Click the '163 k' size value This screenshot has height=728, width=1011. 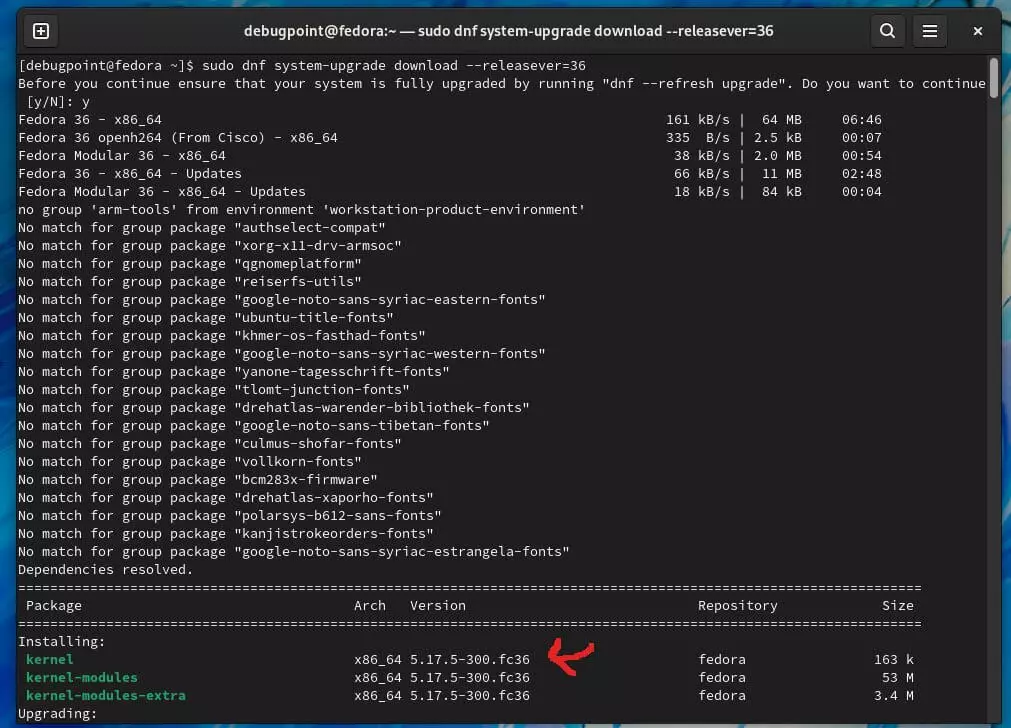[x=894, y=660]
